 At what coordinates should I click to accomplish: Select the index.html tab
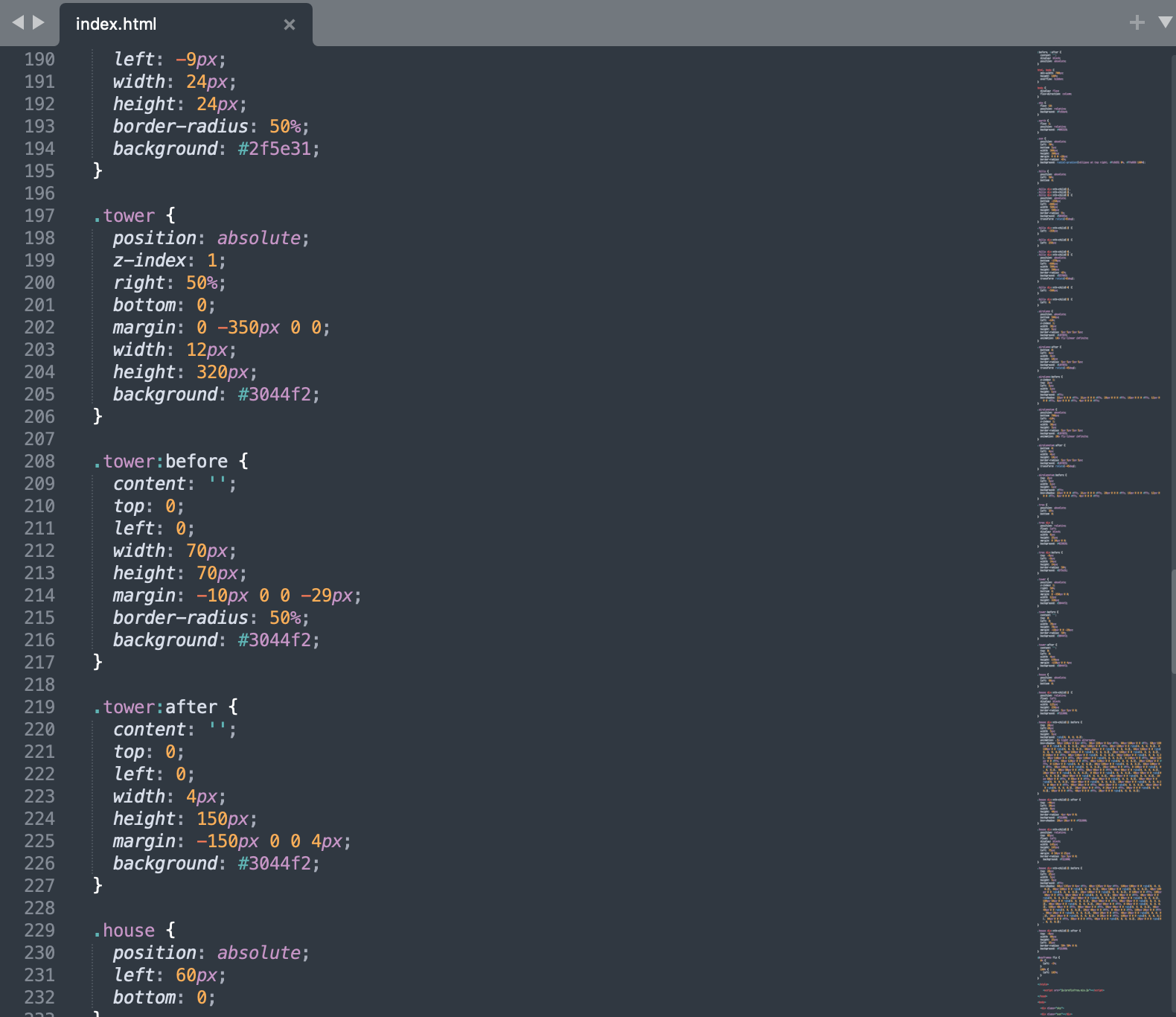coord(186,25)
